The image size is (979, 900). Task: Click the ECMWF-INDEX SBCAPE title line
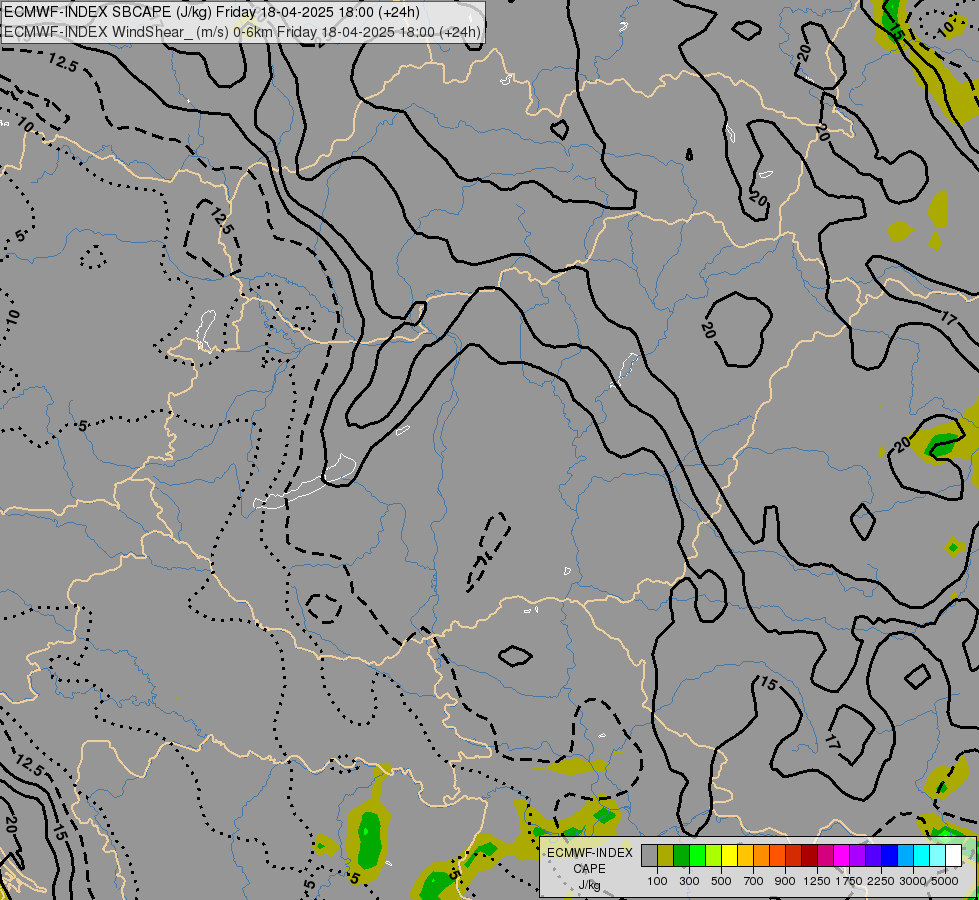(x=212, y=12)
